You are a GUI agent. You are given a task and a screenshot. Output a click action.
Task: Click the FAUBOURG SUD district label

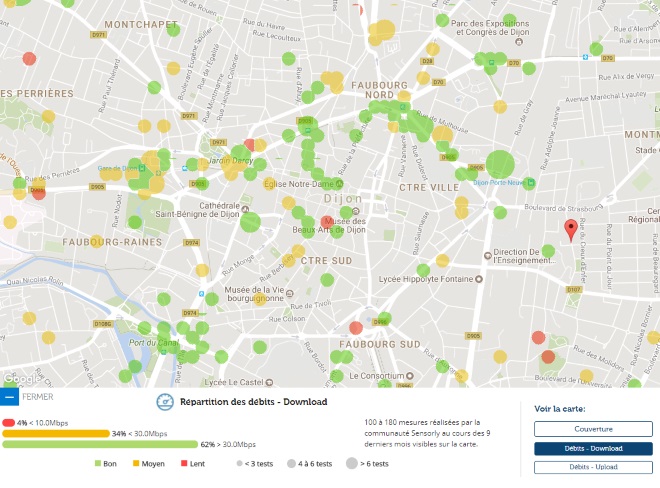380,344
